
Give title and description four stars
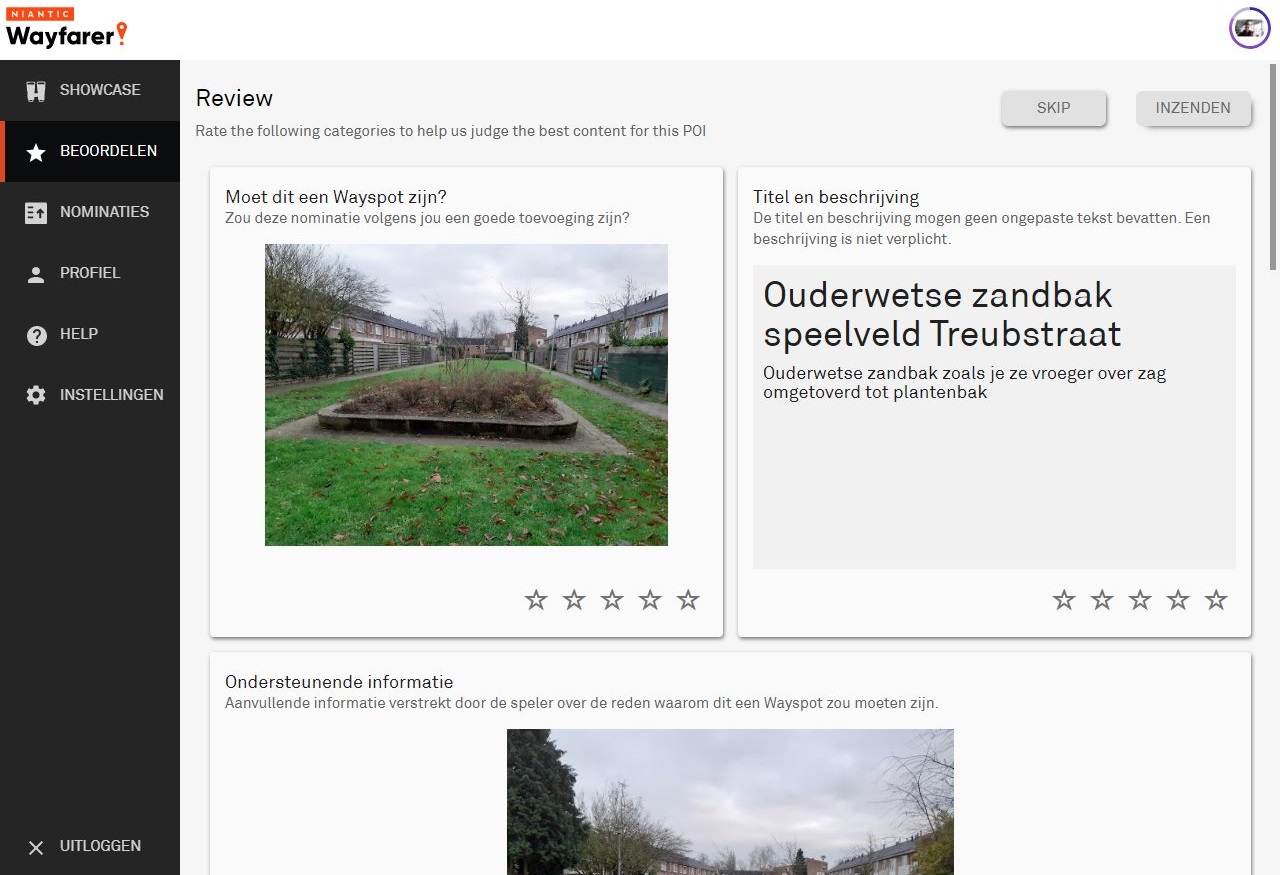(1178, 600)
